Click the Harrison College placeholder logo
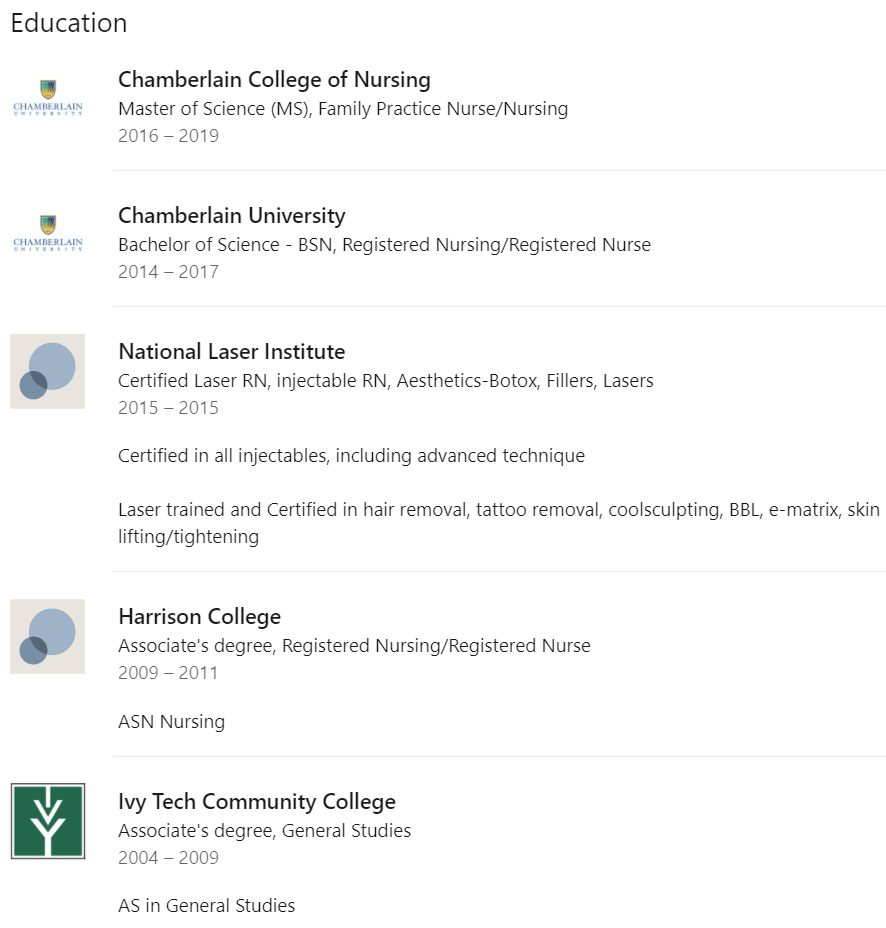Image resolution: width=886 pixels, height=928 pixels. pyautogui.click(x=47, y=636)
